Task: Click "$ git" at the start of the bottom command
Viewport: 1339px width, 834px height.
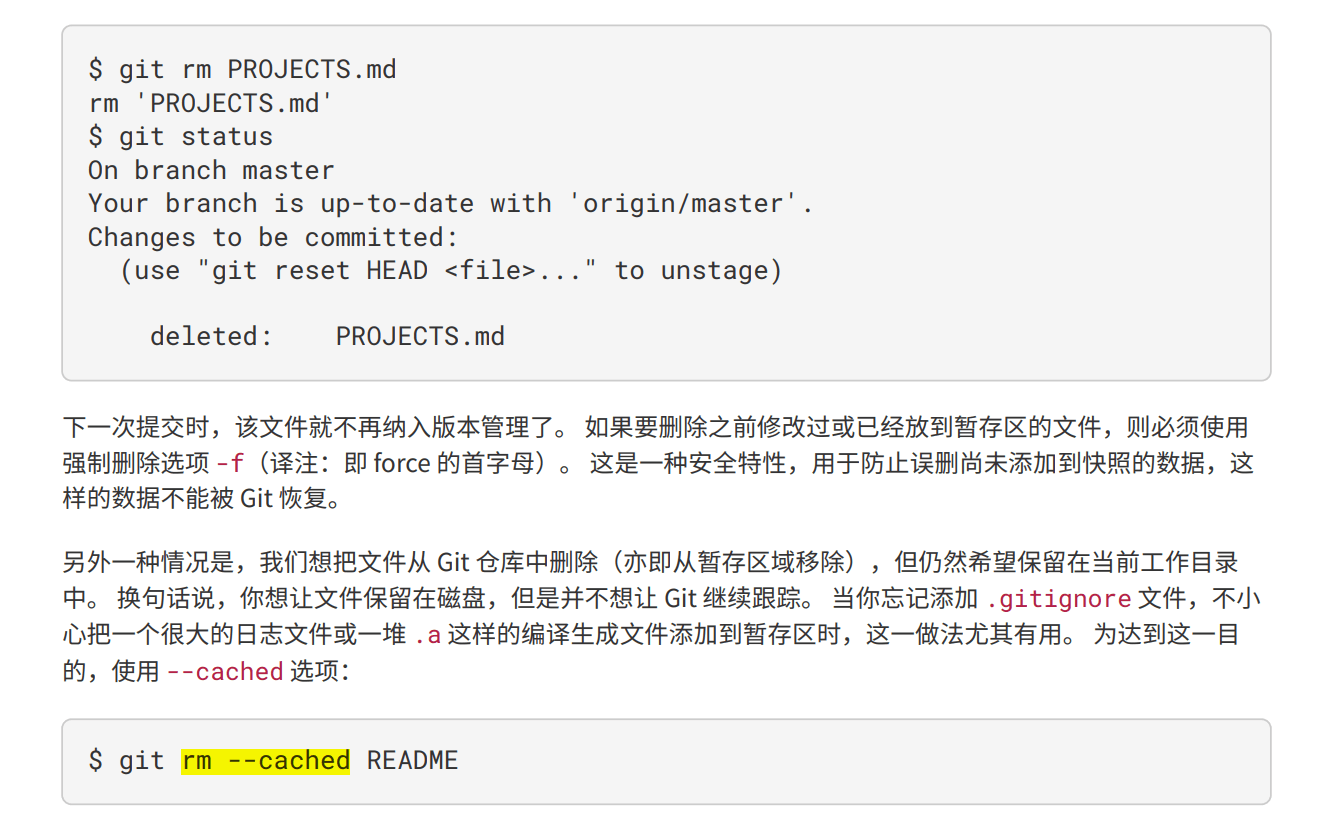Action: [126, 761]
